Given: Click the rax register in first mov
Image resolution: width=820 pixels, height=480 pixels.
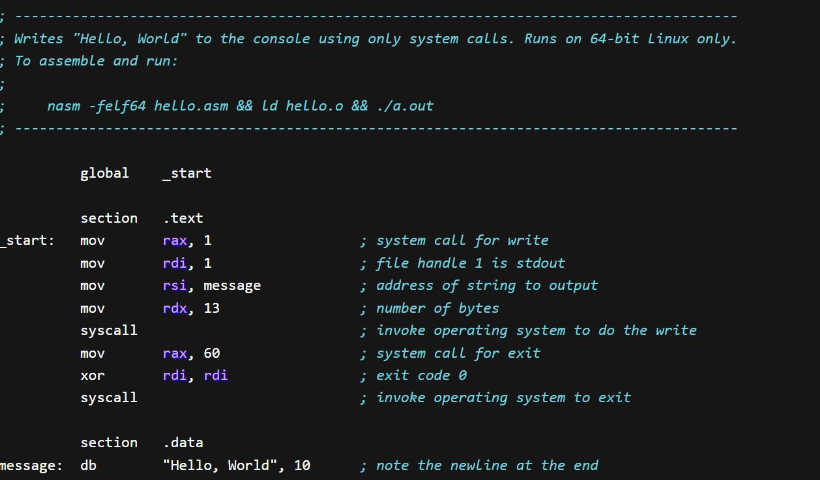Looking at the screenshot, I should tap(175, 241).
